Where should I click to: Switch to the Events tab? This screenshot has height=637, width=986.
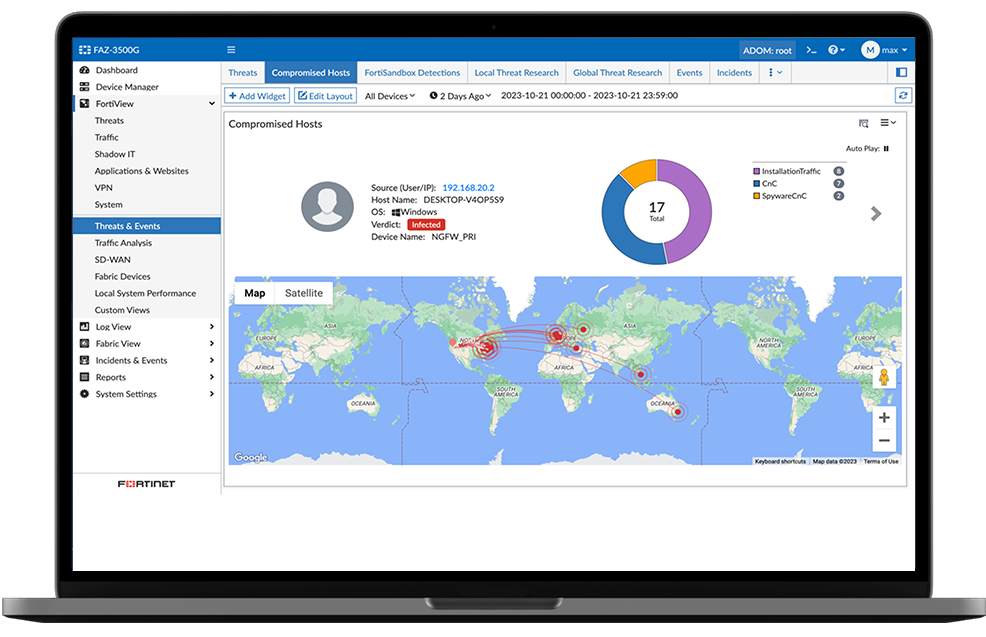(689, 73)
